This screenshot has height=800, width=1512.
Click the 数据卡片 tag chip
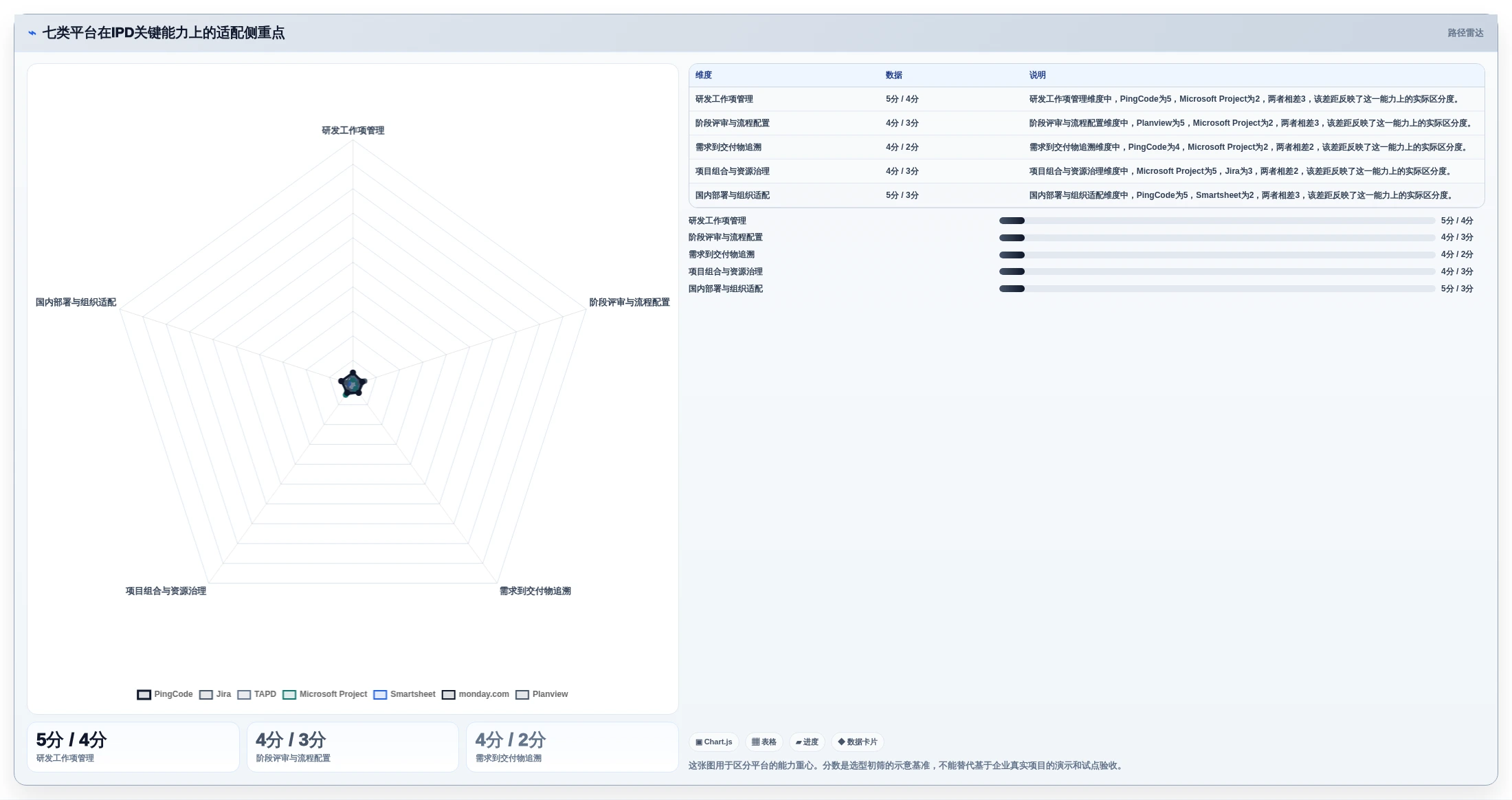[x=858, y=742]
